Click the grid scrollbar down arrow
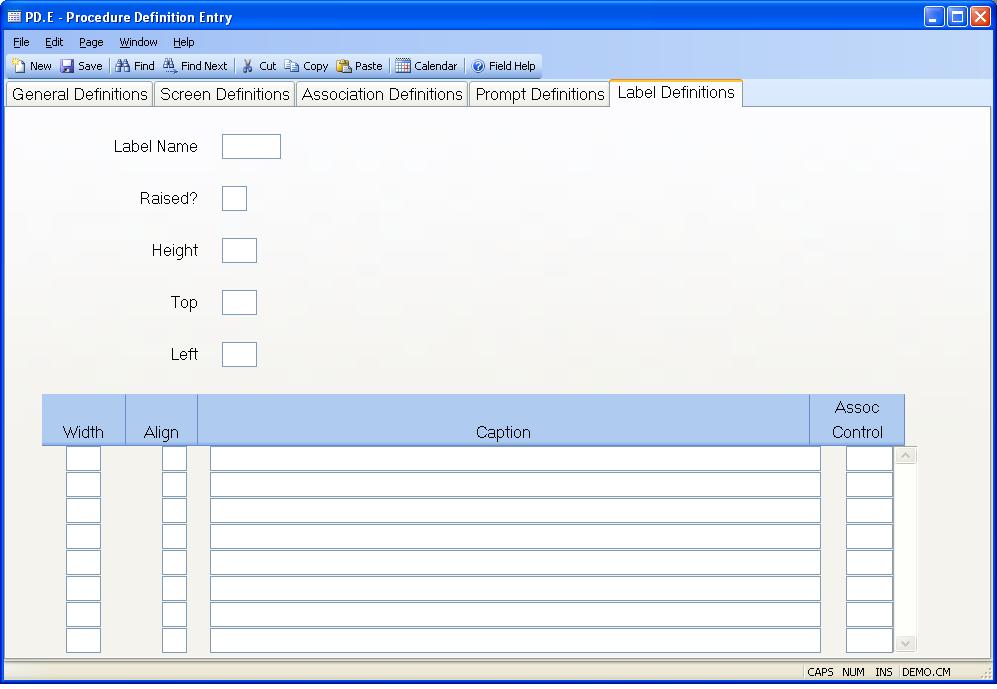This screenshot has width=997, height=689. pyautogui.click(x=905, y=643)
